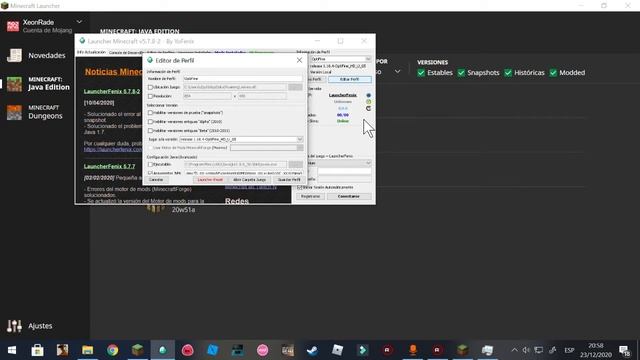Toggle the Históricas versions checkbox
The width and height of the screenshot is (640, 360).
[508, 73]
